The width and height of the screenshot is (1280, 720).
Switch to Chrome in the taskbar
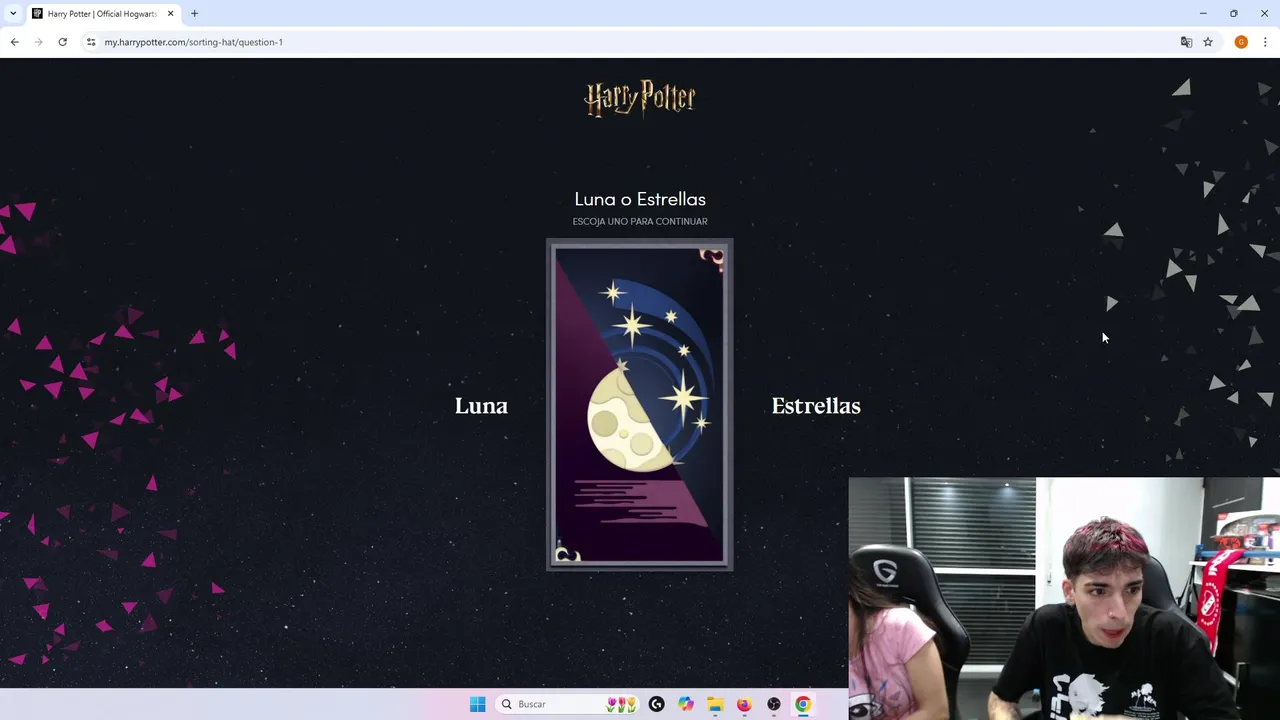[802, 704]
